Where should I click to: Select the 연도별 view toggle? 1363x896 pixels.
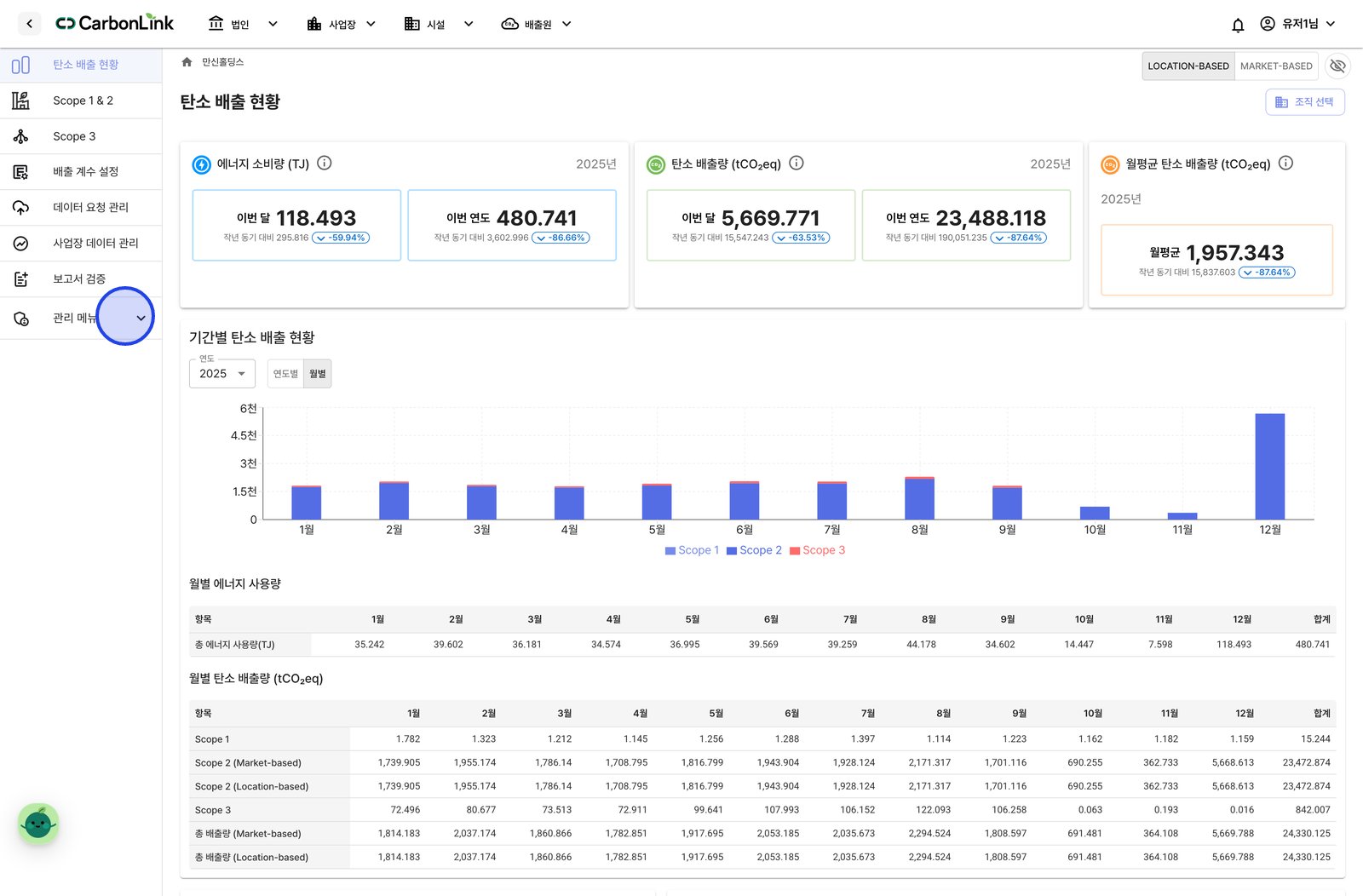coord(285,374)
